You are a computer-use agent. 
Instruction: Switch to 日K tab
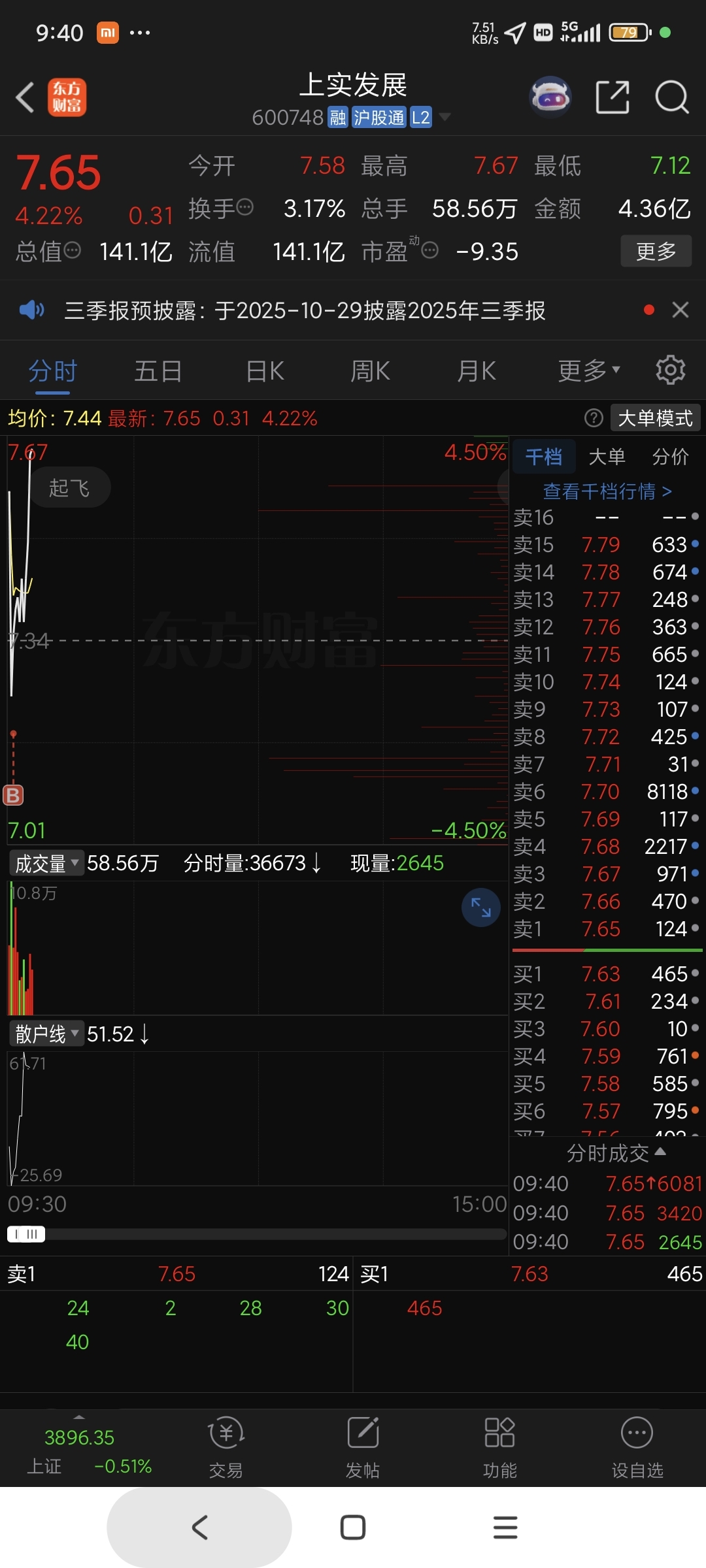click(x=265, y=371)
